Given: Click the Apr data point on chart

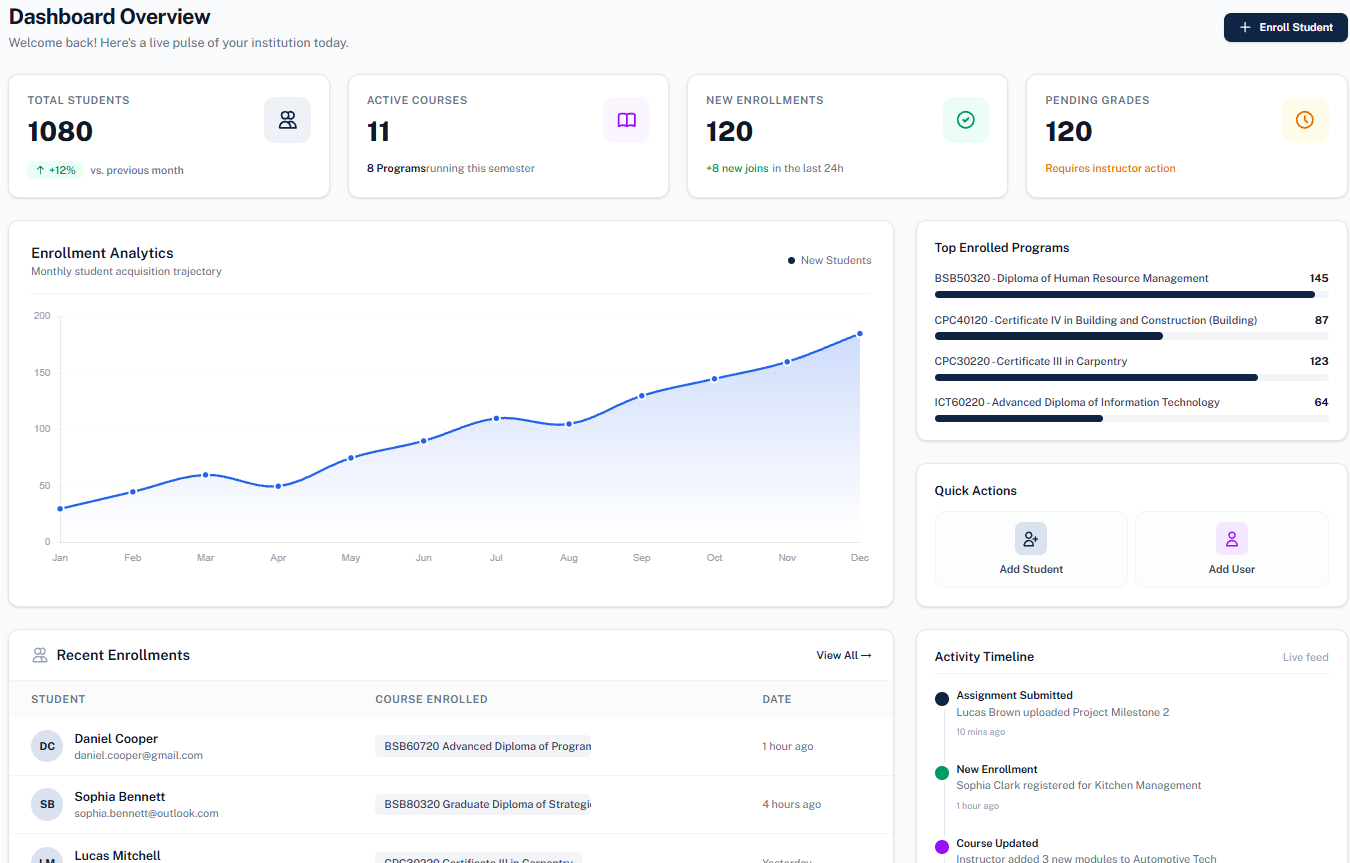Looking at the screenshot, I should [x=278, y=486].
